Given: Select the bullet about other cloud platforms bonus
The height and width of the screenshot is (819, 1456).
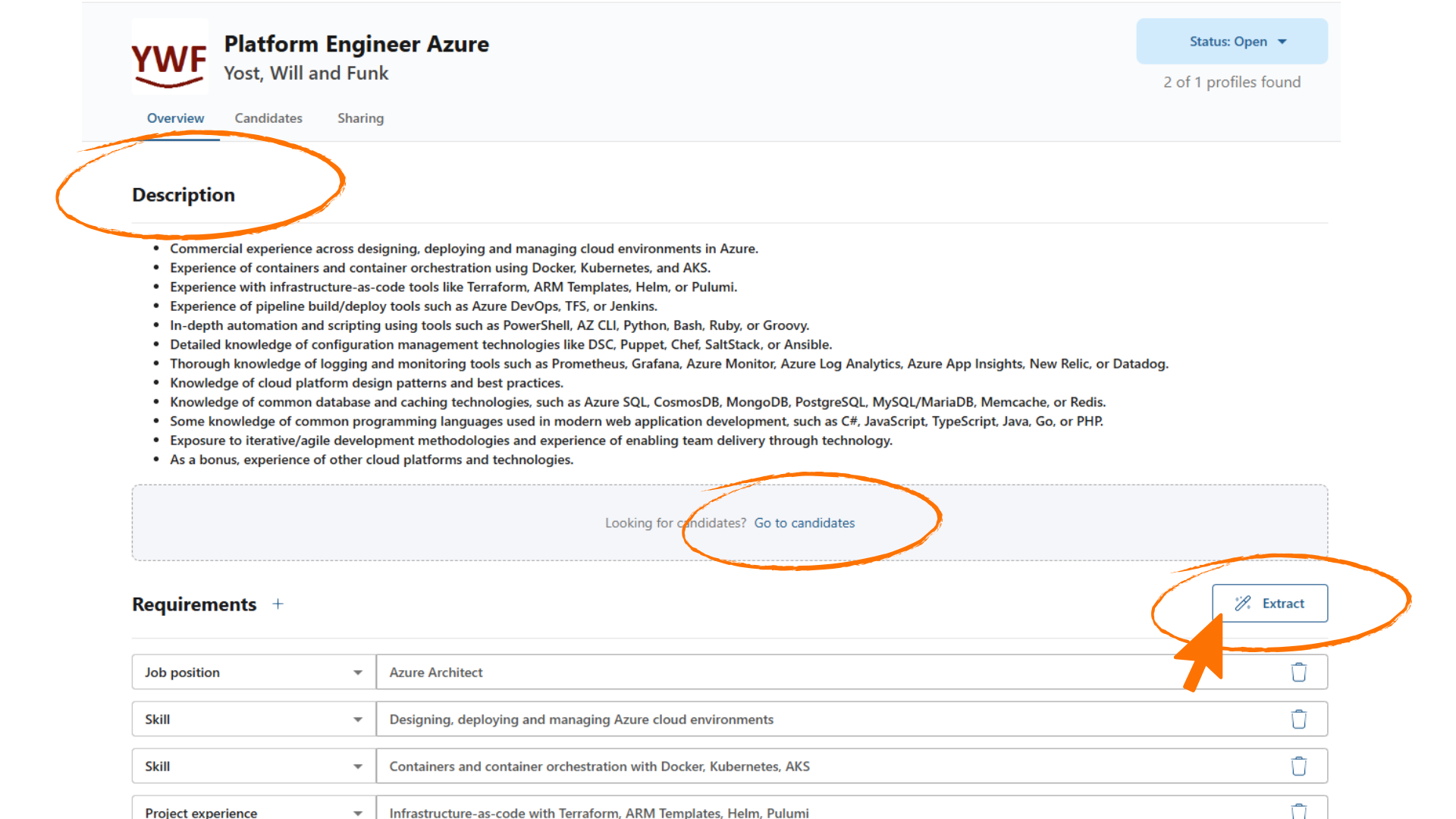Looking at the screenshot, I should point(372,460).
